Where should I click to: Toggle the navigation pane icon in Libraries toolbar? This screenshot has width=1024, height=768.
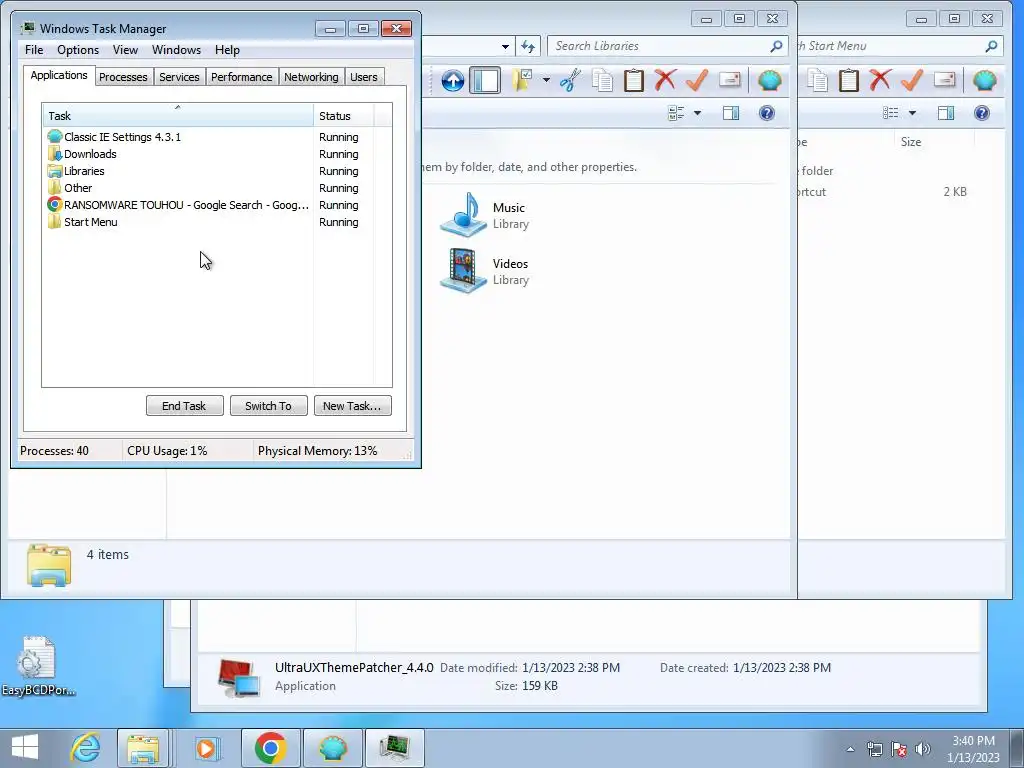[x=485, y=81]
